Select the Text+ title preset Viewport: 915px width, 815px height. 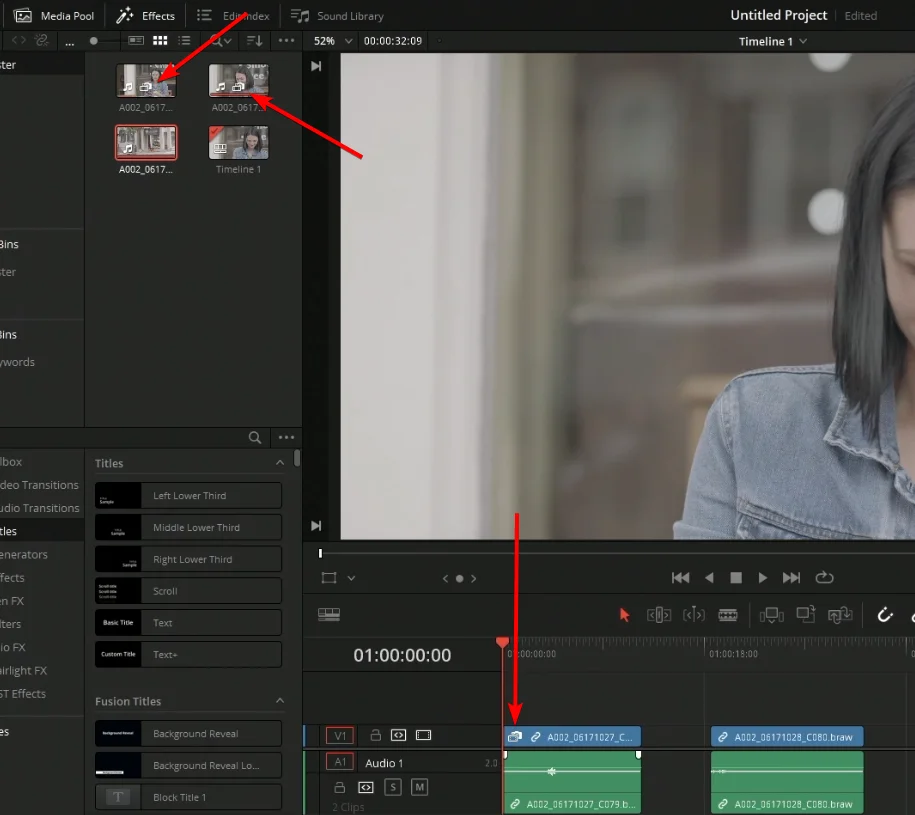(188, 655)
